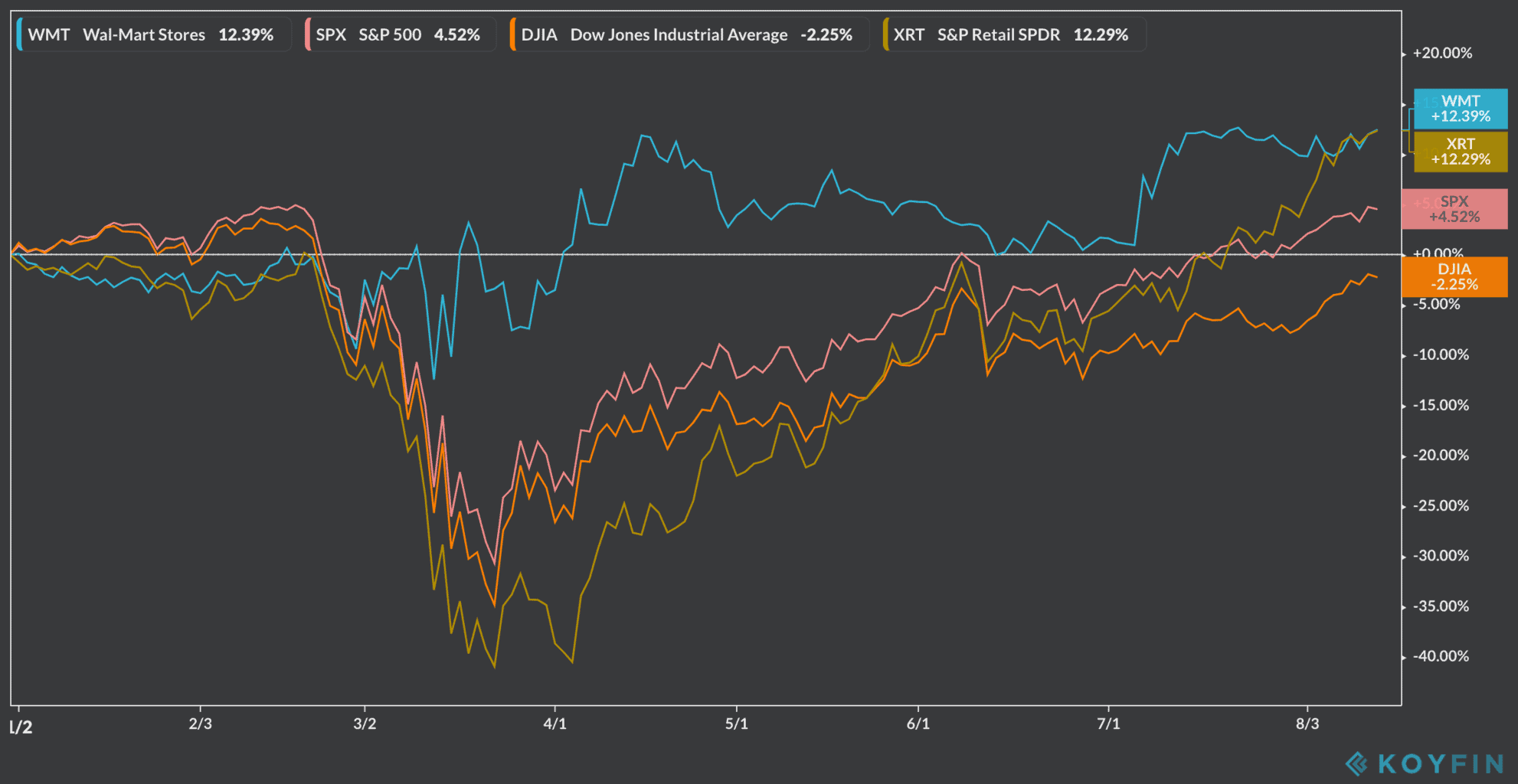Click the -10.00% y-axis label
This screenshot has width=1518, height=784.
[x=1441, y=354]
